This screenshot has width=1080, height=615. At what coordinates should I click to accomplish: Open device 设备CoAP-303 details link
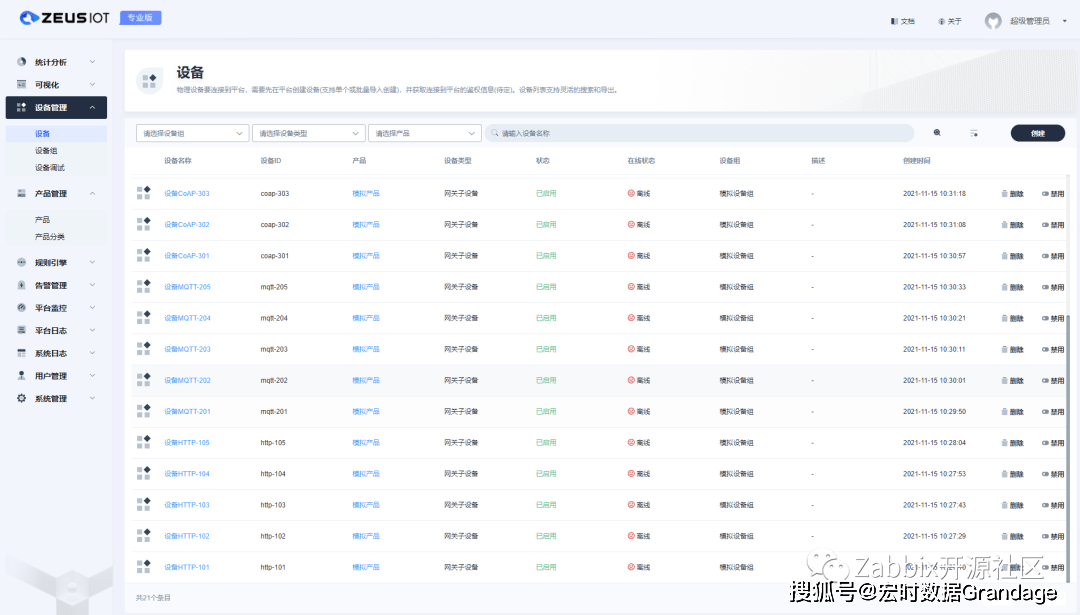(187, 193)
